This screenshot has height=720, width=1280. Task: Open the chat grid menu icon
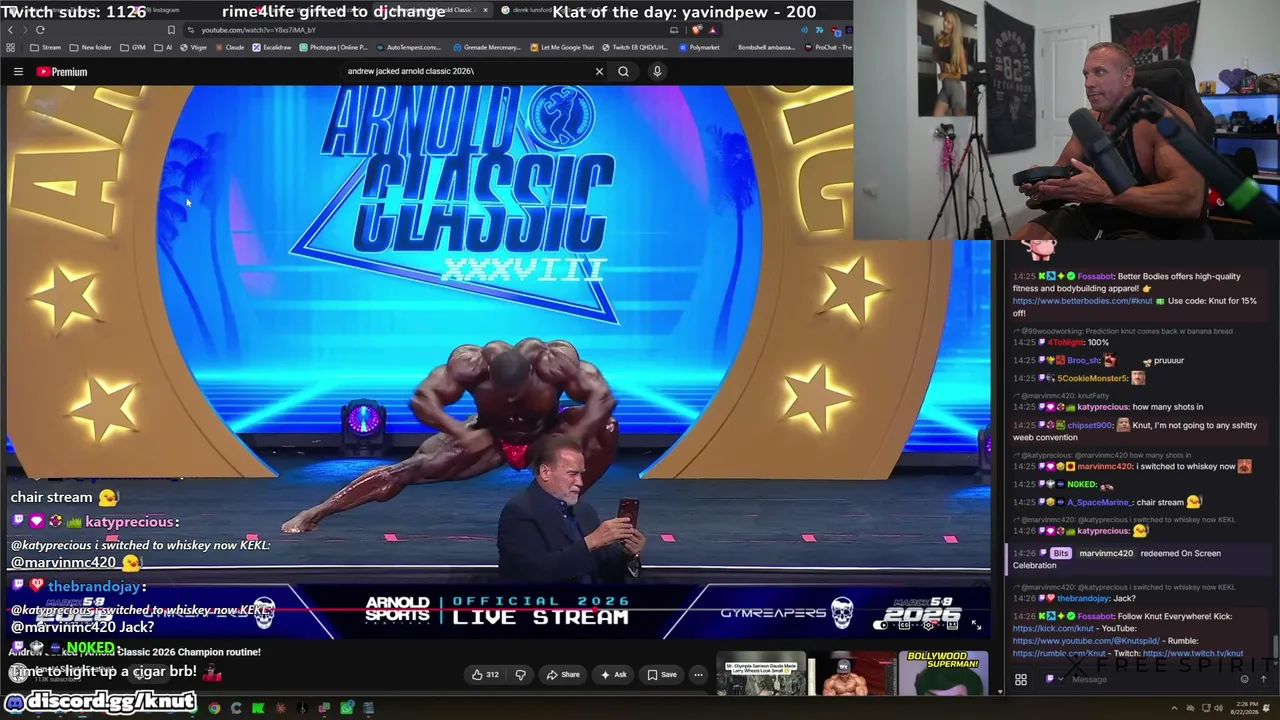click(1021, 680)
